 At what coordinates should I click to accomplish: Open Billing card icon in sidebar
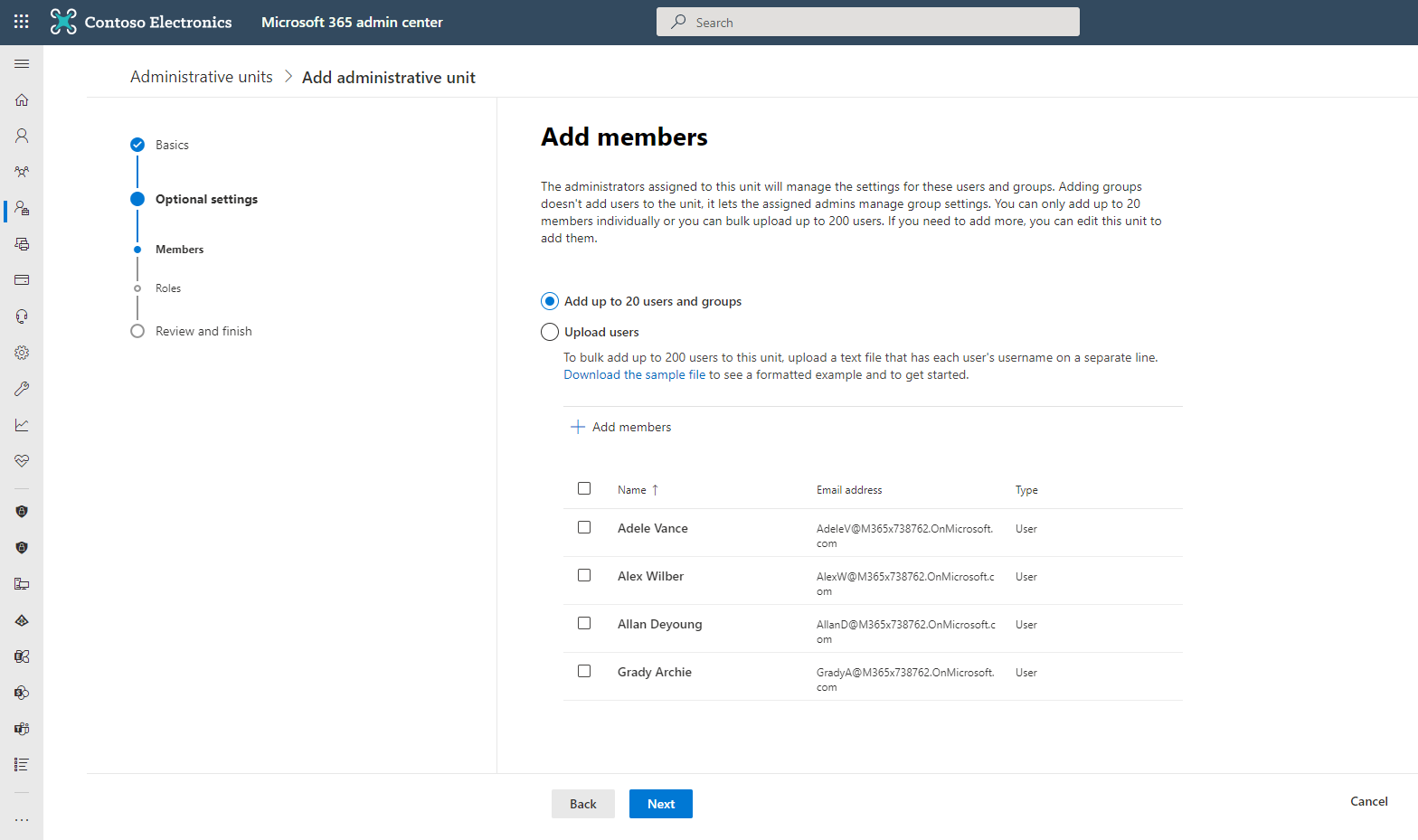coord(22,280)
